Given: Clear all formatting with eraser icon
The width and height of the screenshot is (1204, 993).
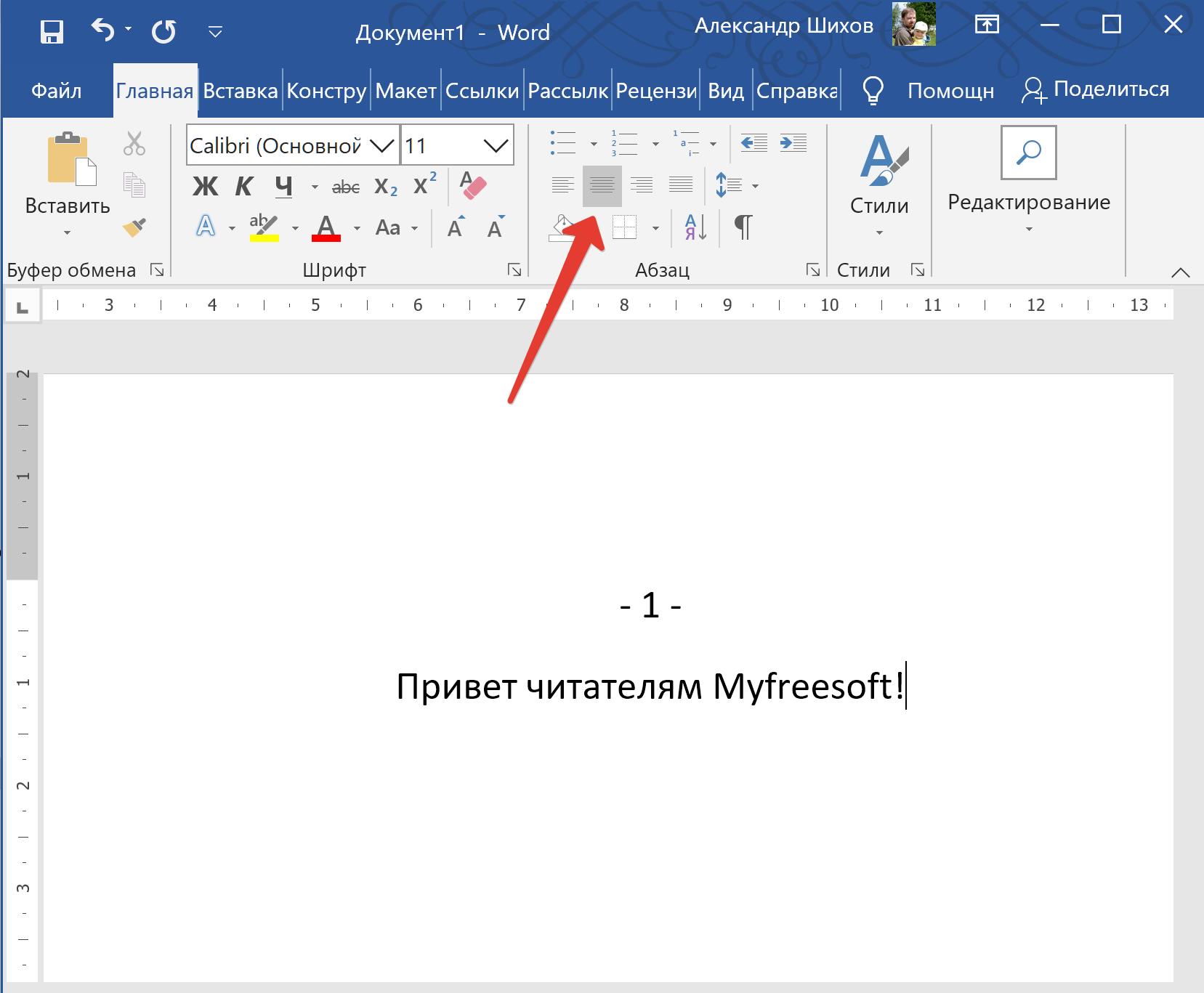Looking at the screenshot, I should (x=473, y=186).
